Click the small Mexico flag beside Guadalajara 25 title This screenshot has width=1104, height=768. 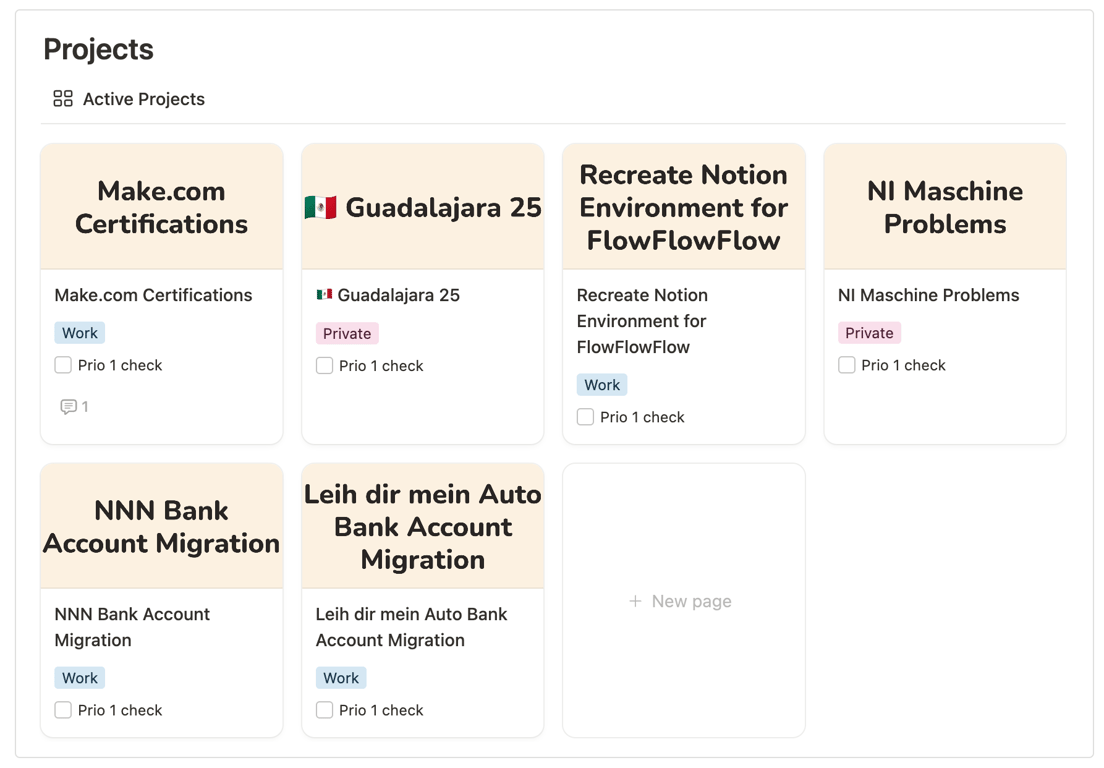(324, 295)
